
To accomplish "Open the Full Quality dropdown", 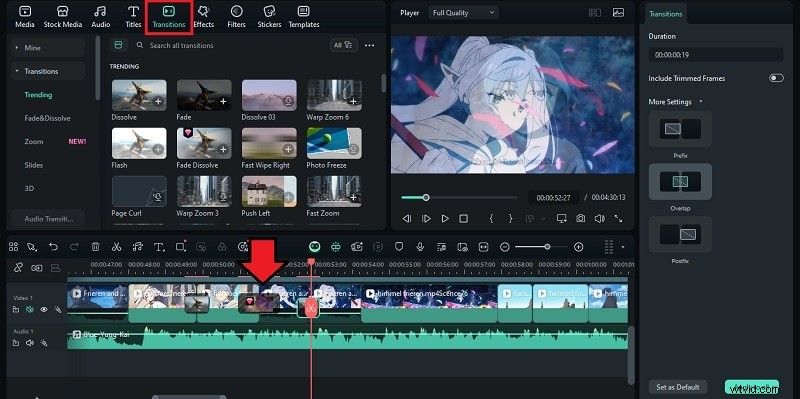I will pyautogui.click(x=464, y=13).
